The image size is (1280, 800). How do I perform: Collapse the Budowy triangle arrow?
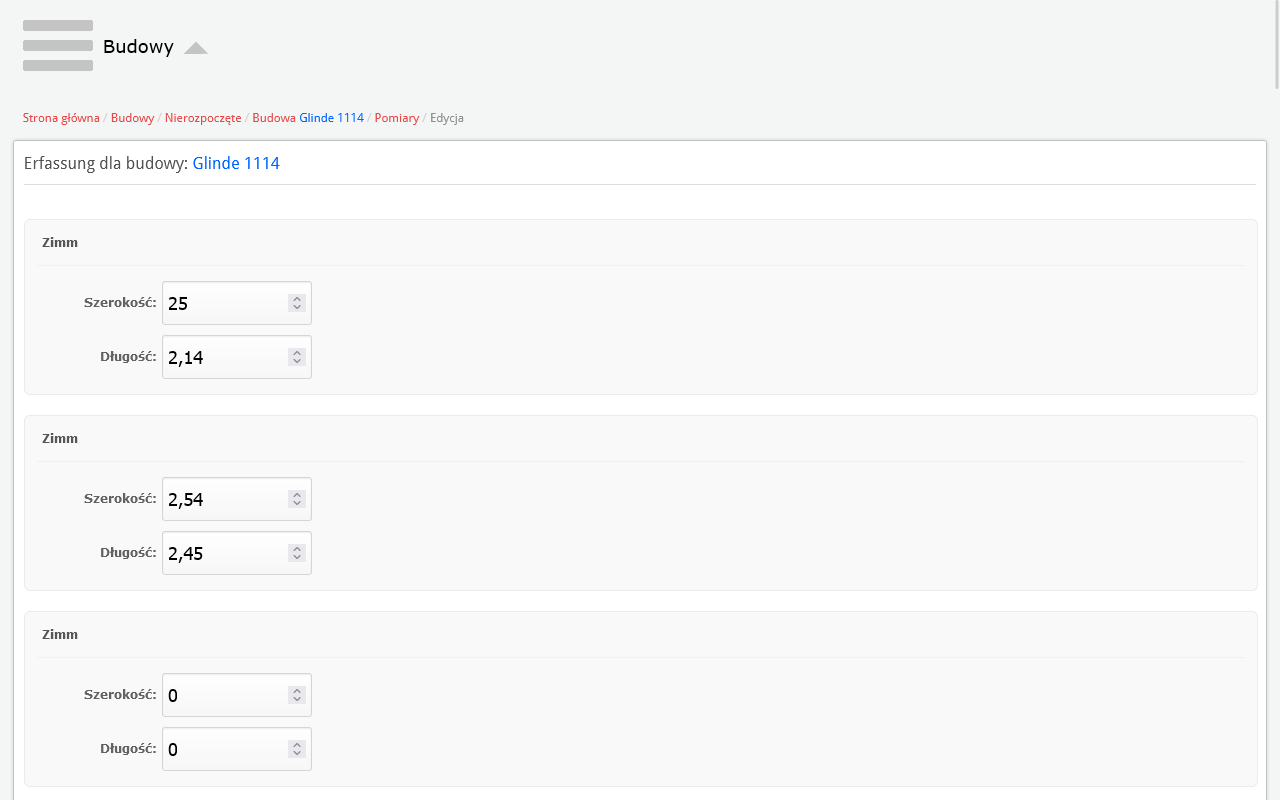pyautogui.click(x=196, y=48)
